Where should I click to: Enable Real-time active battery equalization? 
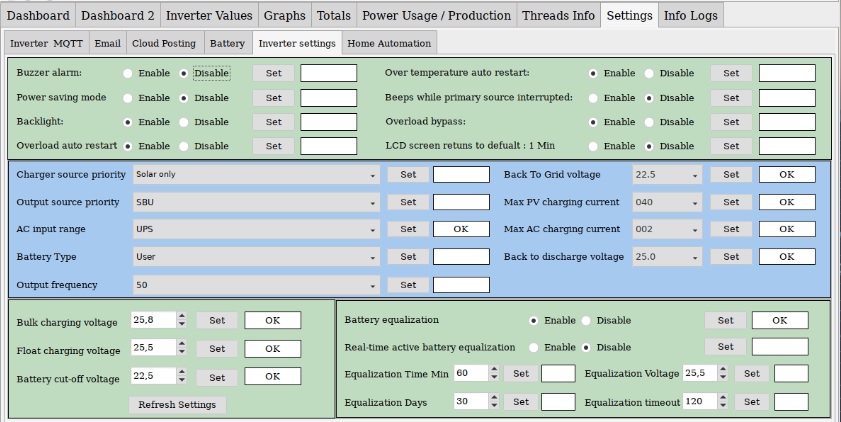[534, 347]
